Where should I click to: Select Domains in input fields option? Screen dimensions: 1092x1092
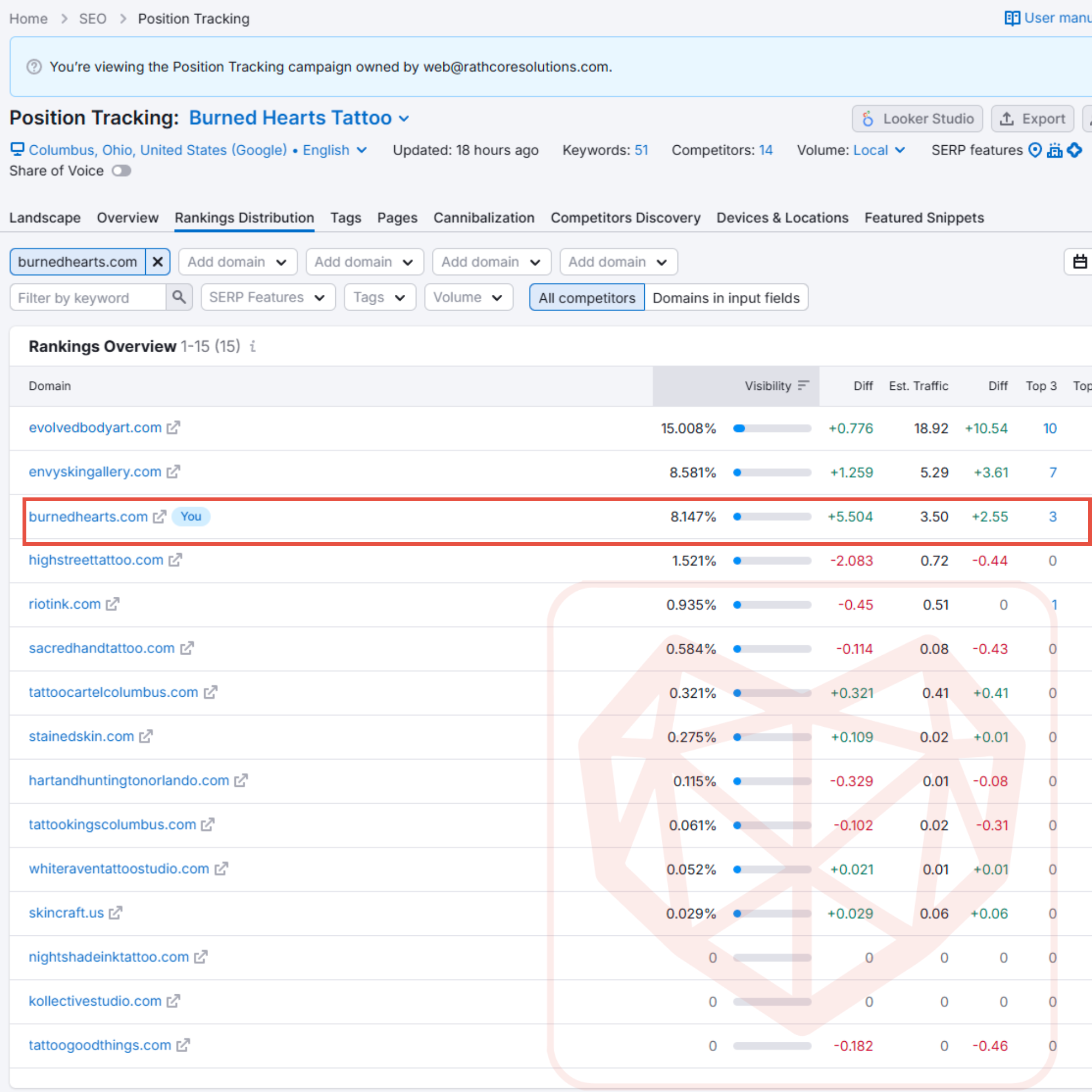coord(726,298)
